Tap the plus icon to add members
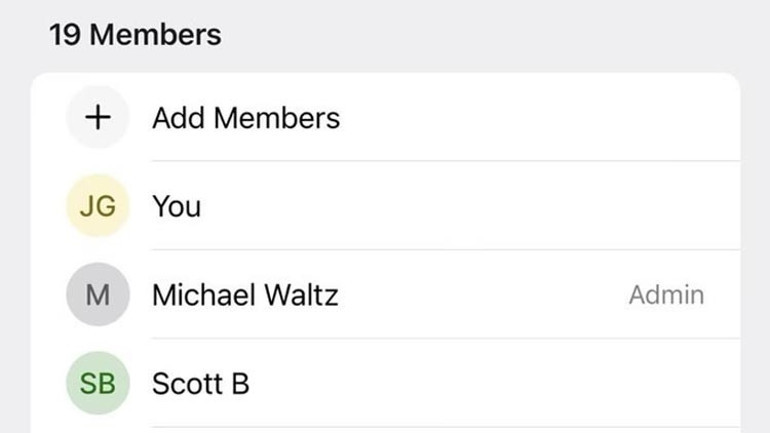770x433 pixels. tap(98, 117)
